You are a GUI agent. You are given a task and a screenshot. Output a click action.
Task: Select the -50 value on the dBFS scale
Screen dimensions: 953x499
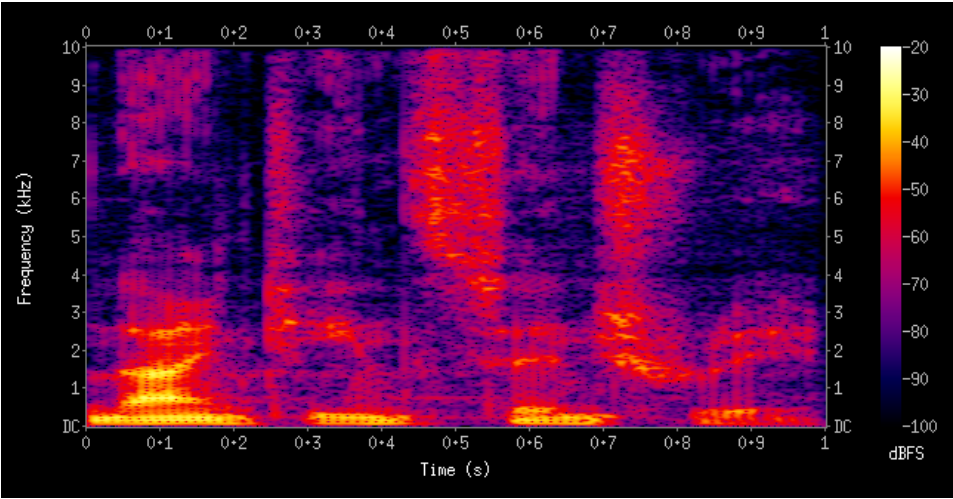pos(916,190)
